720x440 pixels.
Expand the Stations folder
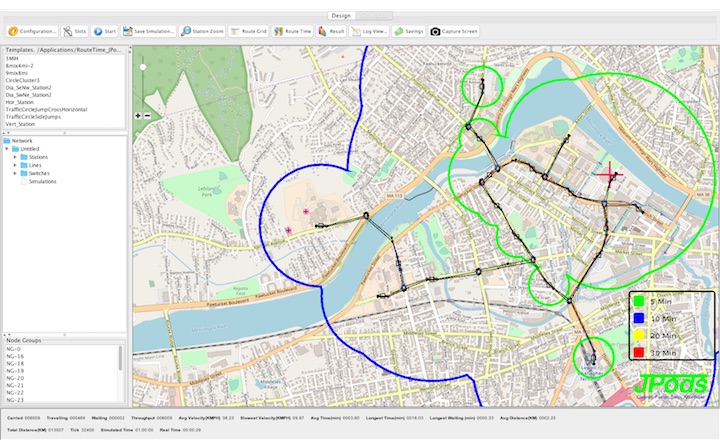click(16, 158)
